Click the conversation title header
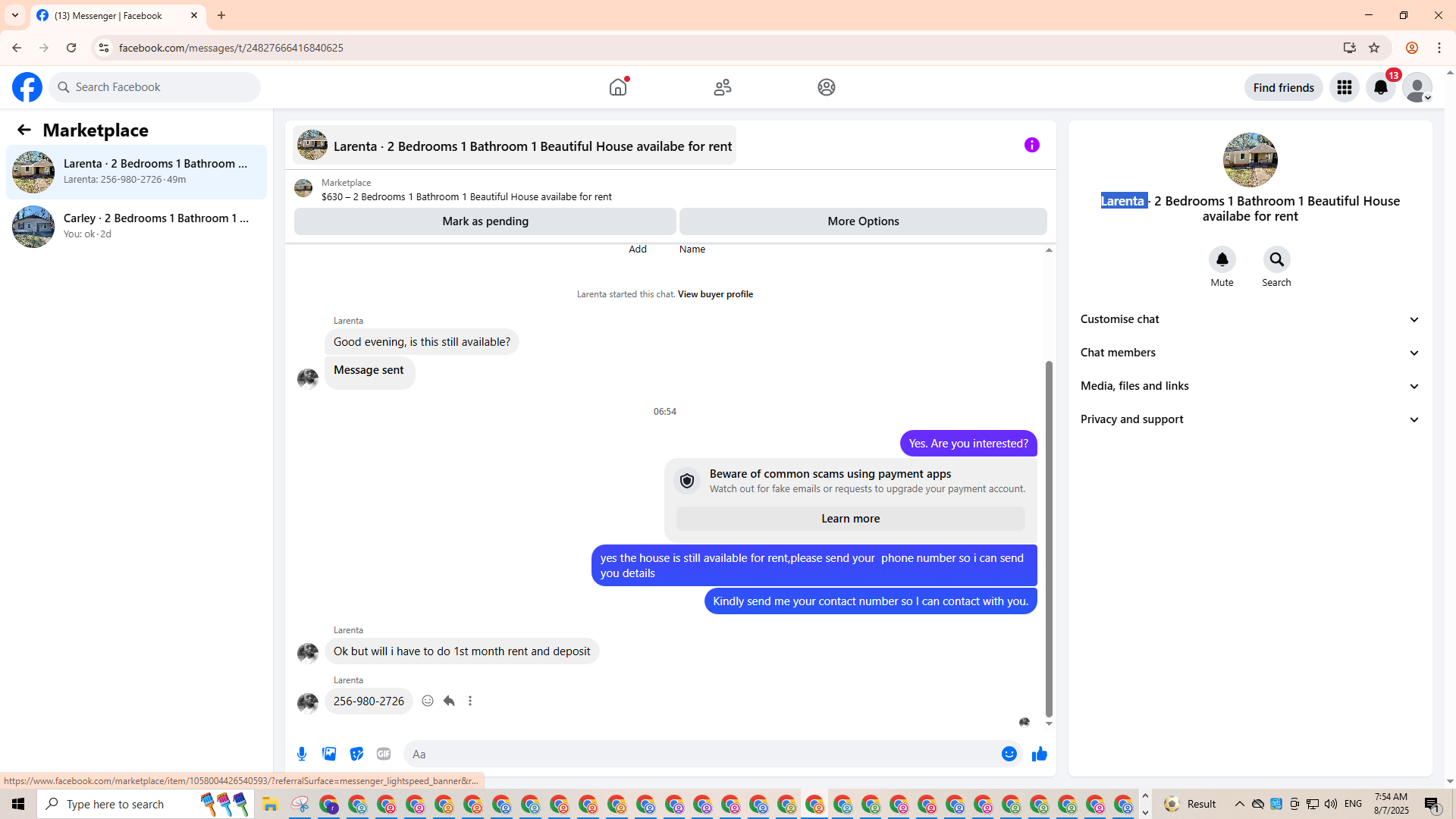 pos(515,146)
